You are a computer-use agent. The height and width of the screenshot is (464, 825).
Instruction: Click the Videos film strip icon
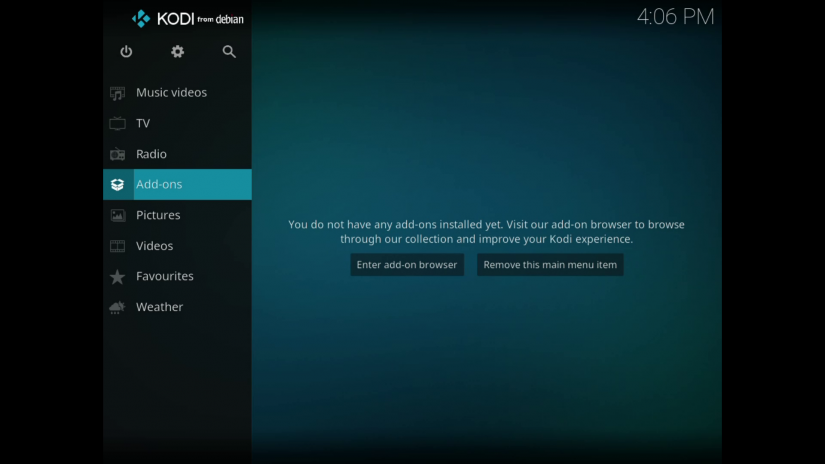117,246
